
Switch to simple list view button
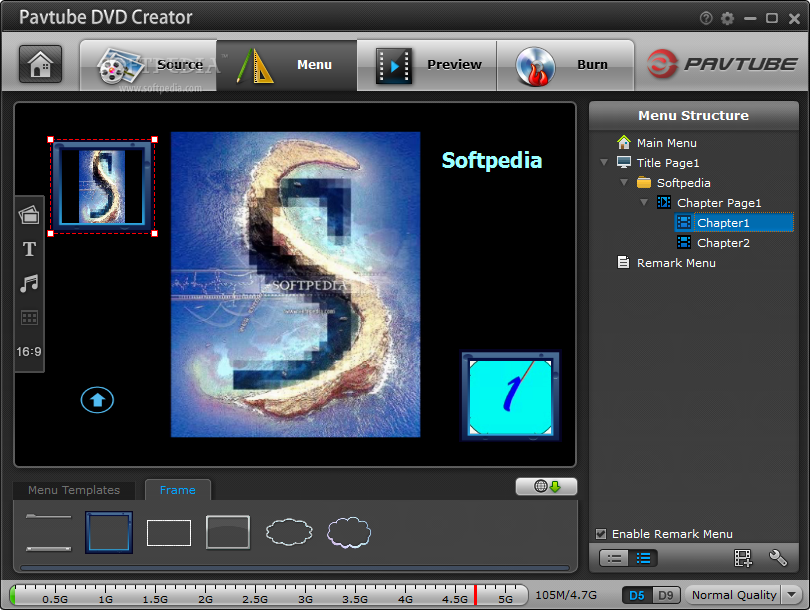614,558
